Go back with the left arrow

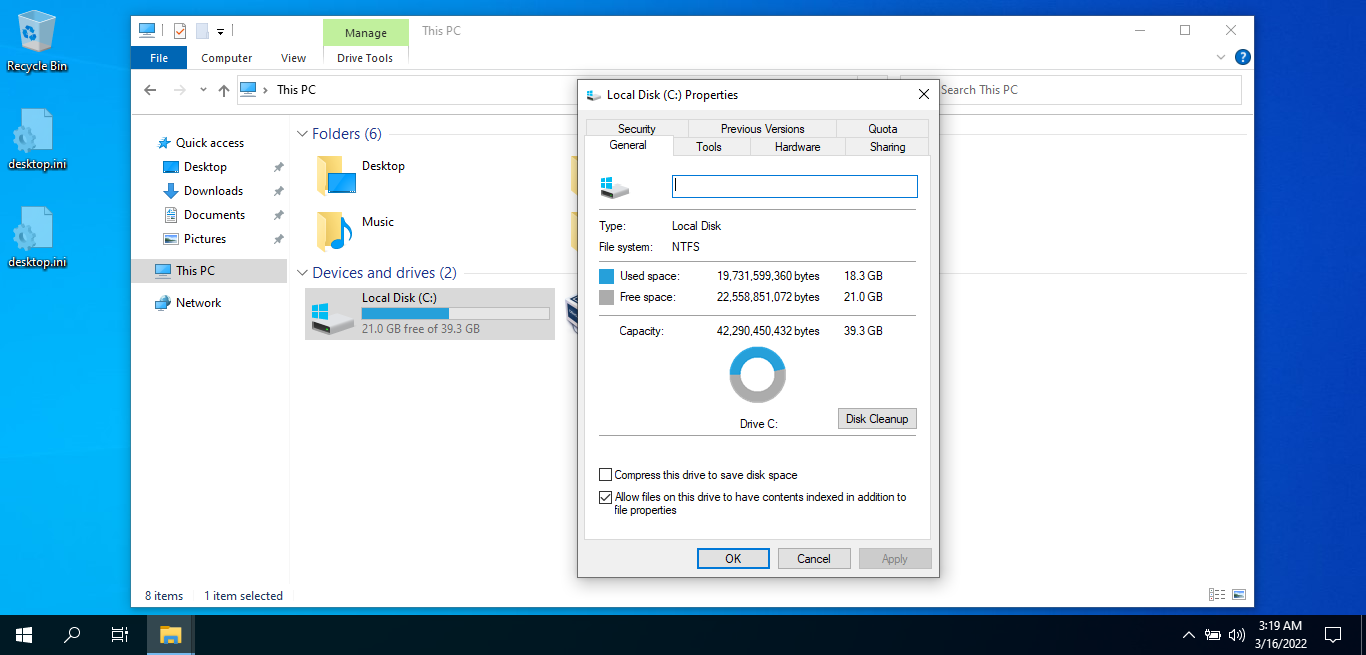pyautogui.click(x=150, y=90)
